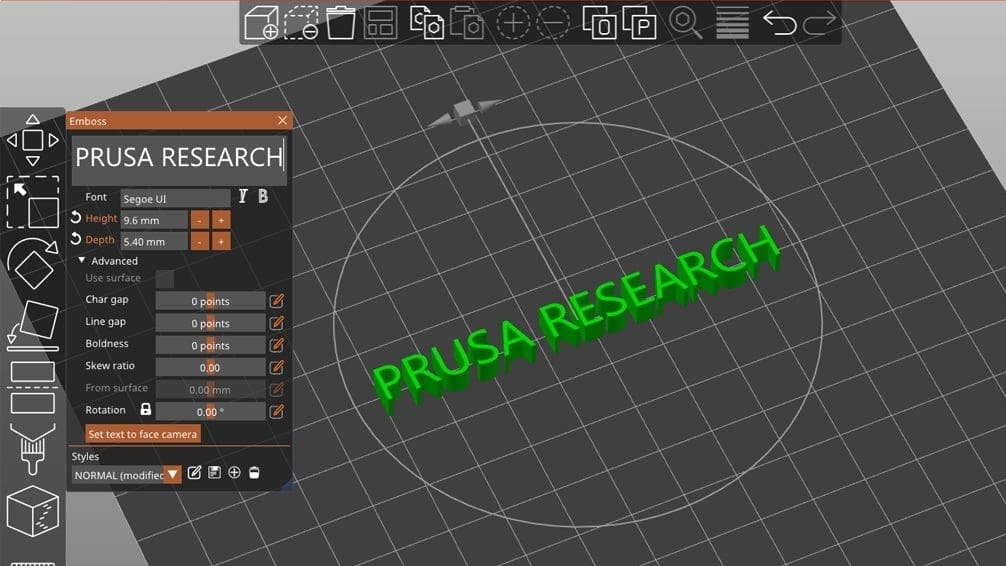Select the Move tool in left toolbar
This screenshot has height=566, width=1006.
33,140
